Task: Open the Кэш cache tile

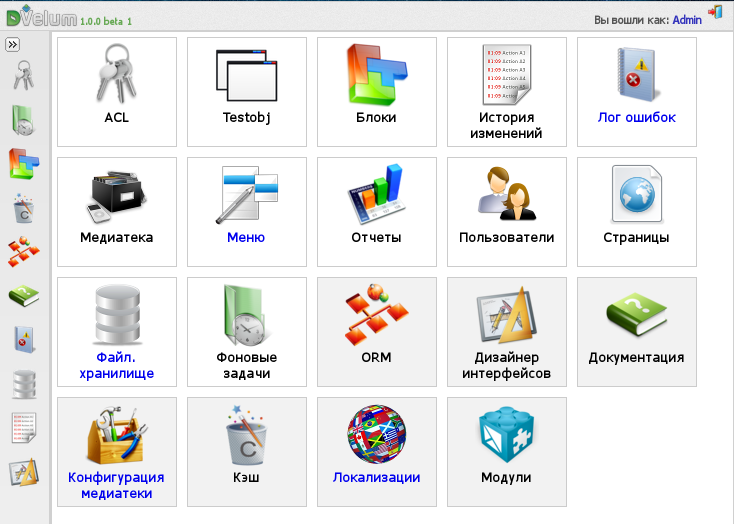Action: (x=247, y=452)
